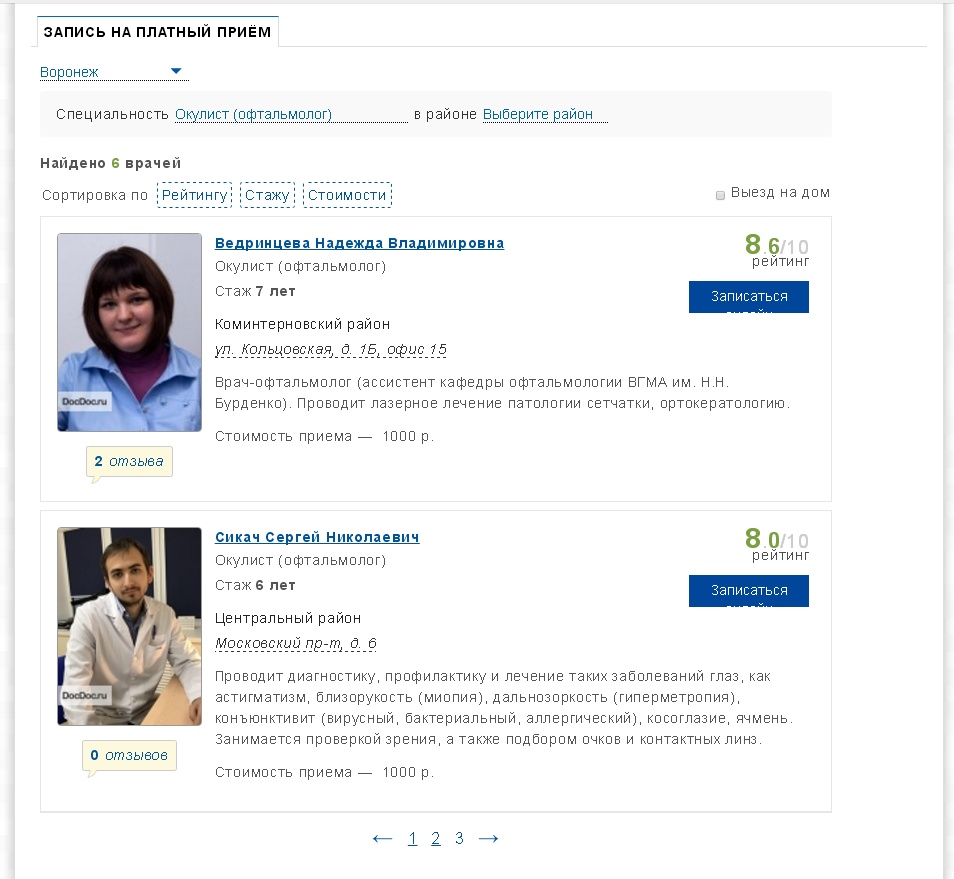Screen dimensions: 954x879
Task: Click the city dropdown arrow icon
Action: pyautogui.click(x=176, y=71)
